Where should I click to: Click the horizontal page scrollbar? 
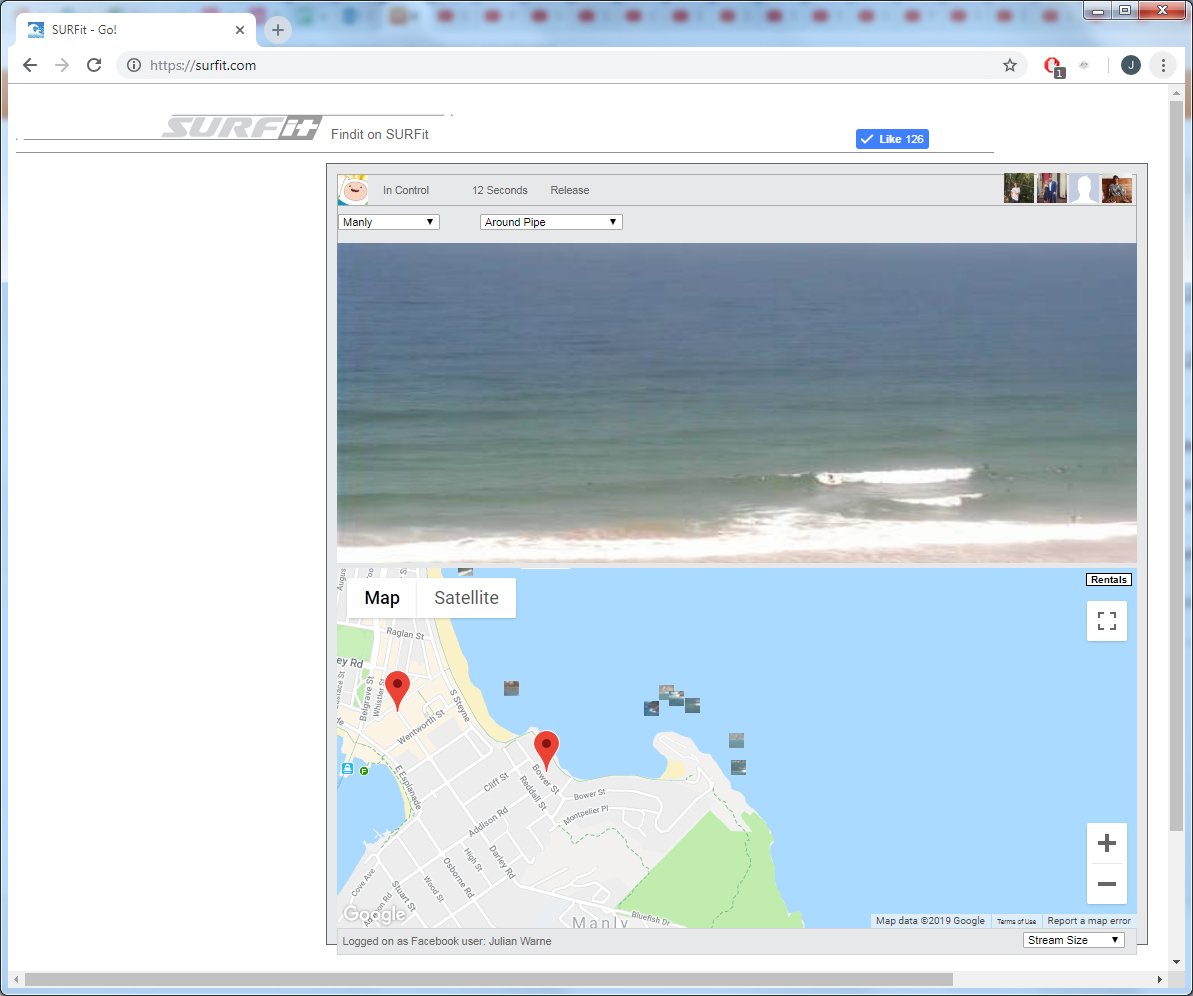click(x=488, y=979)
